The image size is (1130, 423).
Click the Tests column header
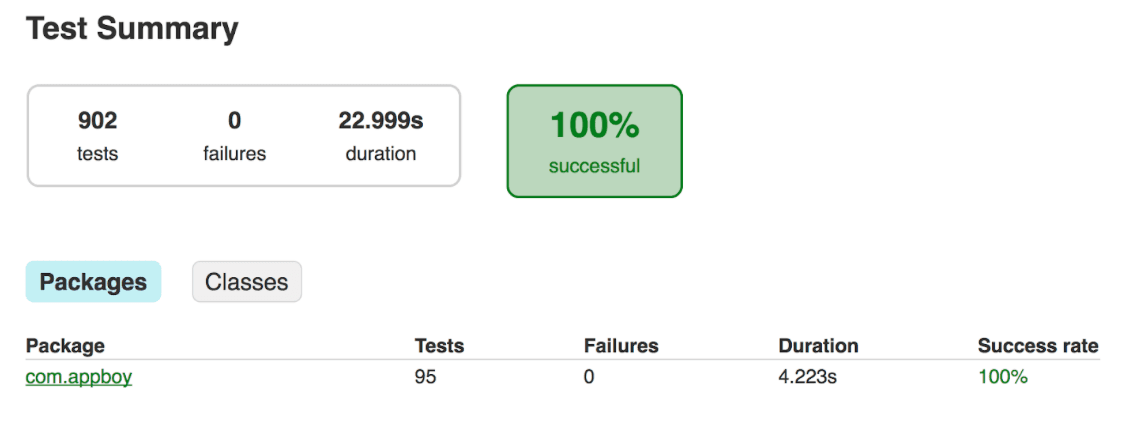click(439, 346)
